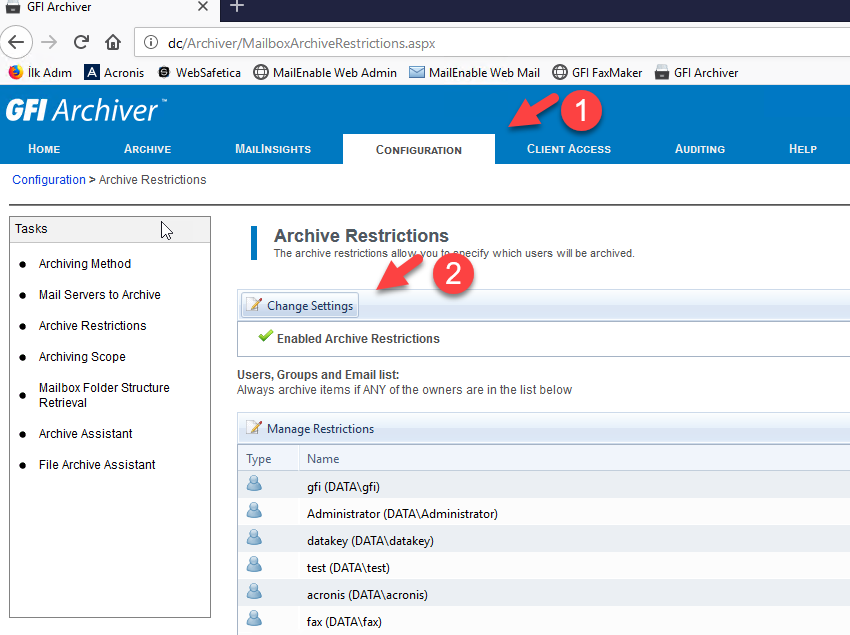Open a new browser tab with plus
This screenshot has width=850, height=635.
[237, 7]
